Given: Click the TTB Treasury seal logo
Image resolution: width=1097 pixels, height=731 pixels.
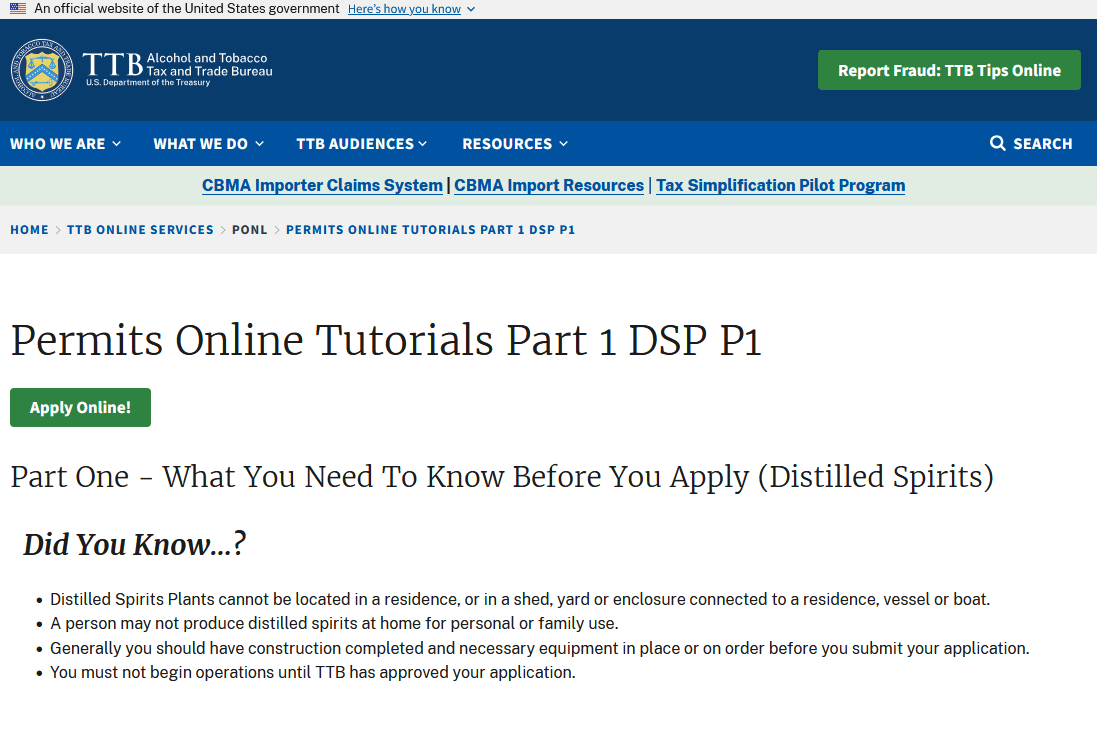Looking at the screenshot, I should tap(42, 70).
